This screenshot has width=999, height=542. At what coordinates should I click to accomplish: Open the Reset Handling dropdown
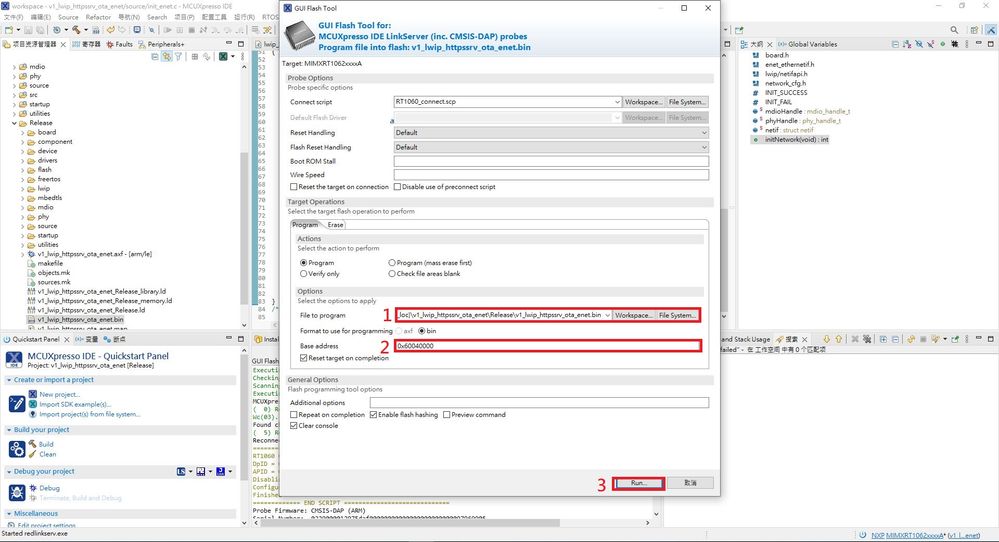704,133
